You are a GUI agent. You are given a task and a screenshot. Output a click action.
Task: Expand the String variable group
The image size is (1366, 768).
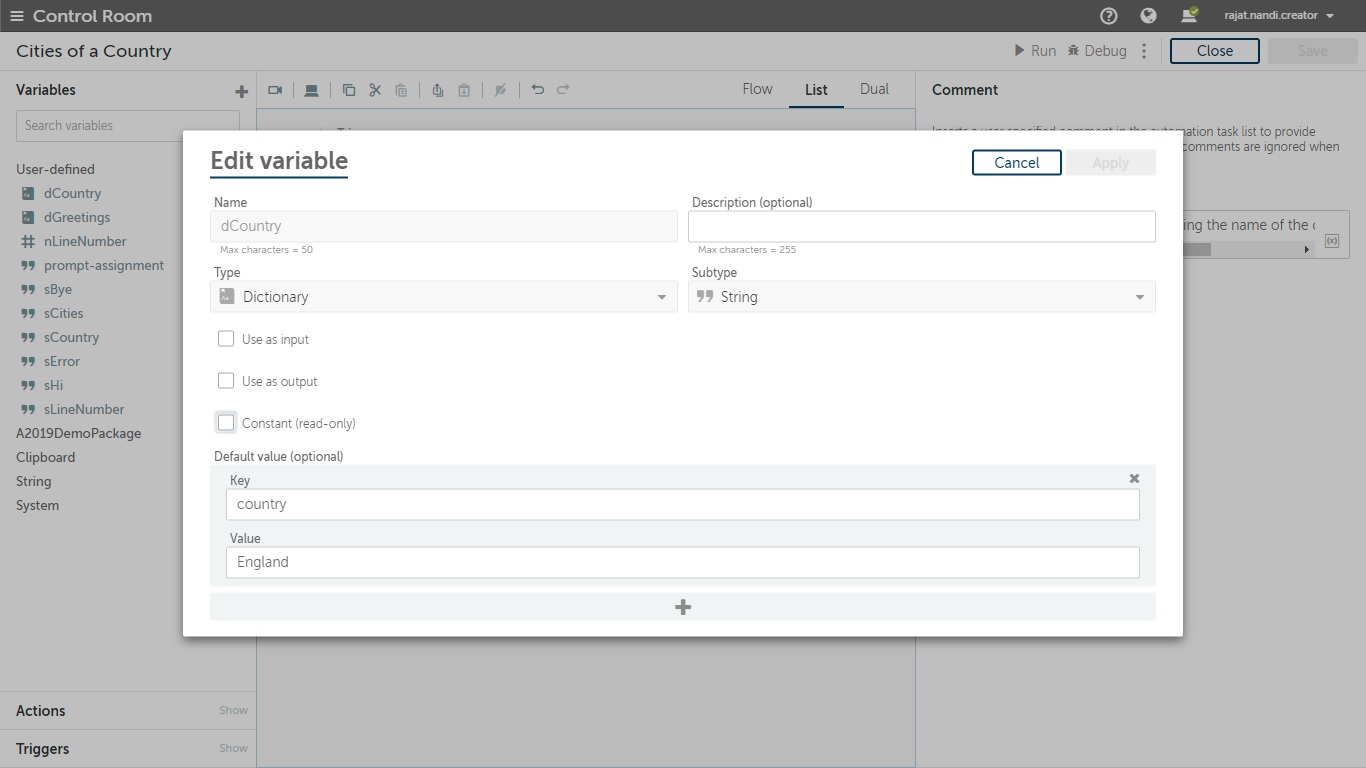coord(33,481)
